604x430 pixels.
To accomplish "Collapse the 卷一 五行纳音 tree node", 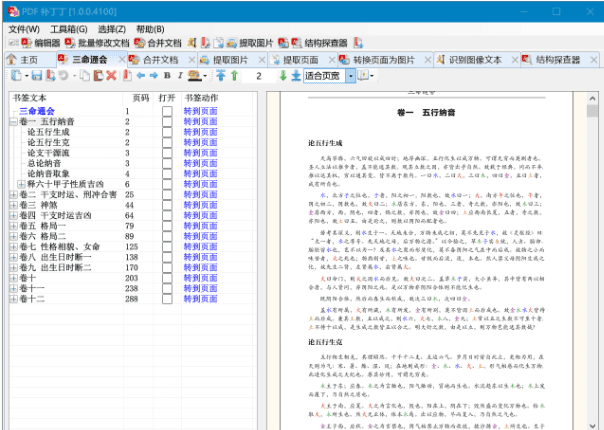I will click(x=13, y=122).
